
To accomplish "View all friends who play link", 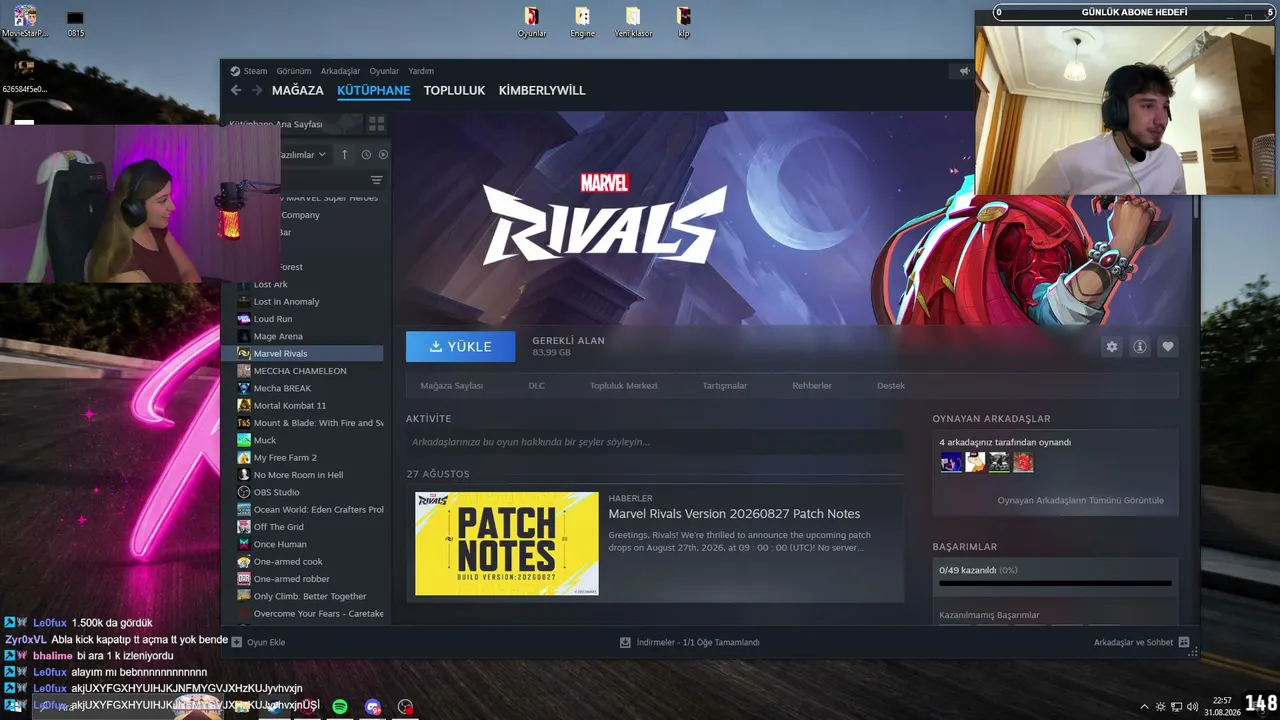I will pyautogui.click(x=1080, y=500).
